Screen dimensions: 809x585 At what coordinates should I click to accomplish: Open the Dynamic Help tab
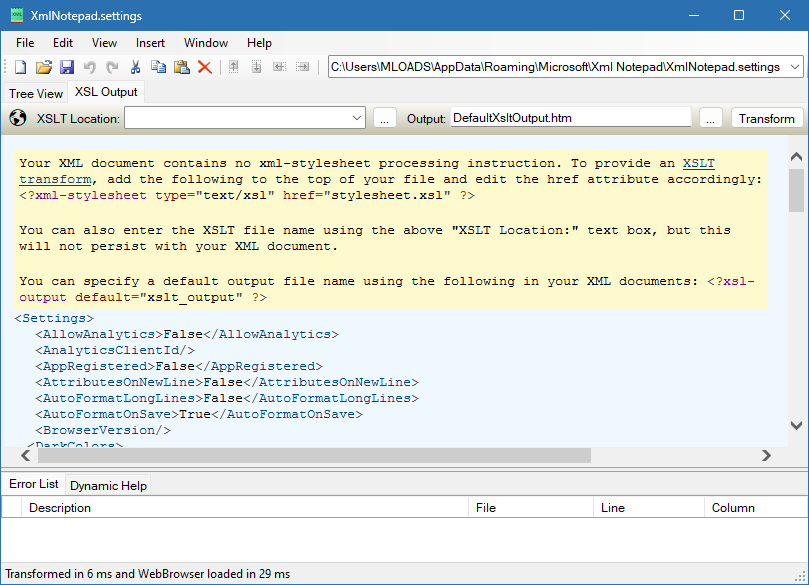click(x=108, y=485)
